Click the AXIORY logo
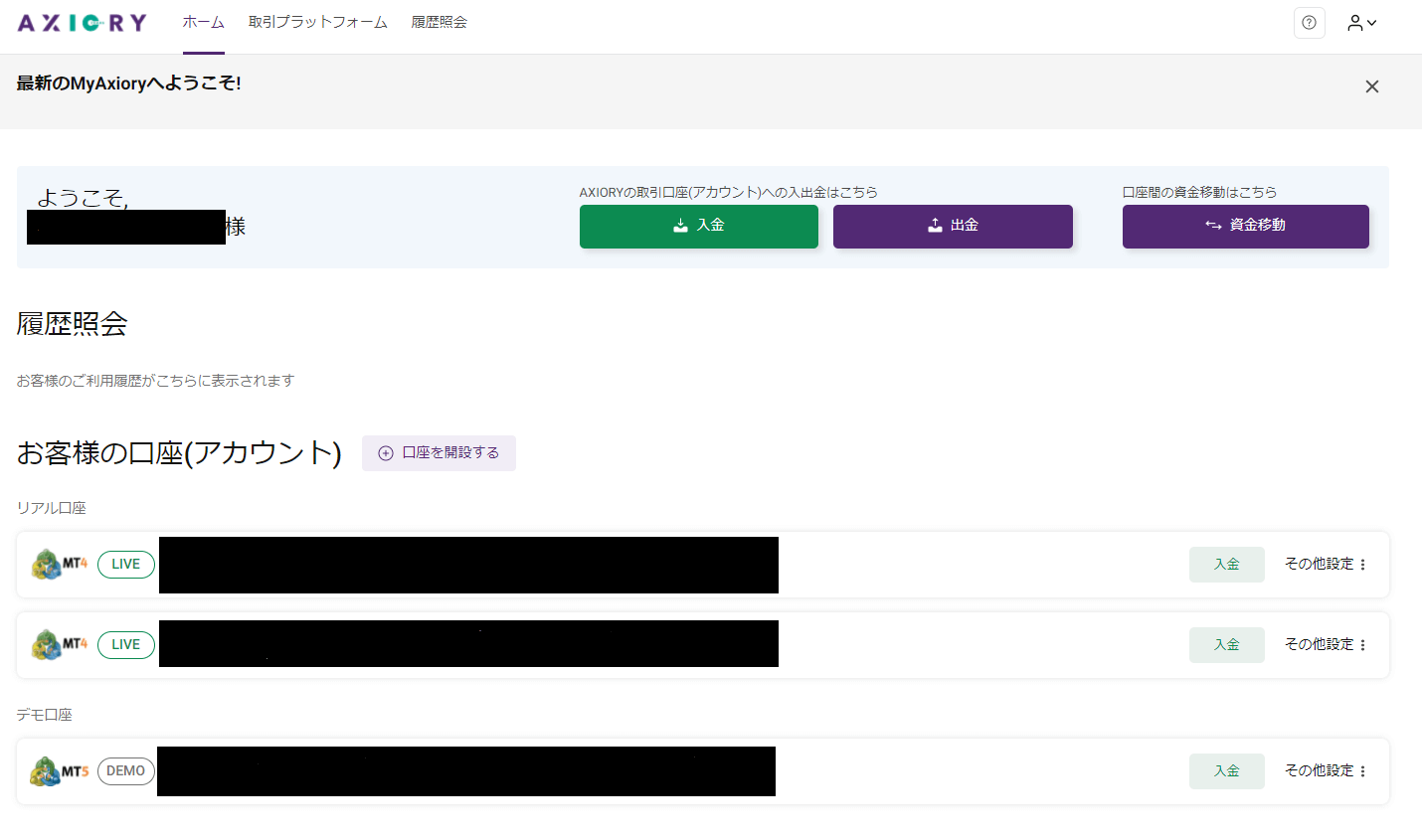 click(x=83, y=22)
